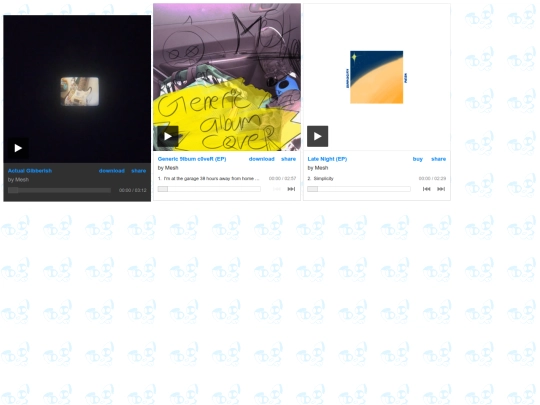Viewport: 540px width, 405px height.
Task: Click 'by Mesh' under Late Night EP
Action: pyautogui.click(x=318, y=168)
